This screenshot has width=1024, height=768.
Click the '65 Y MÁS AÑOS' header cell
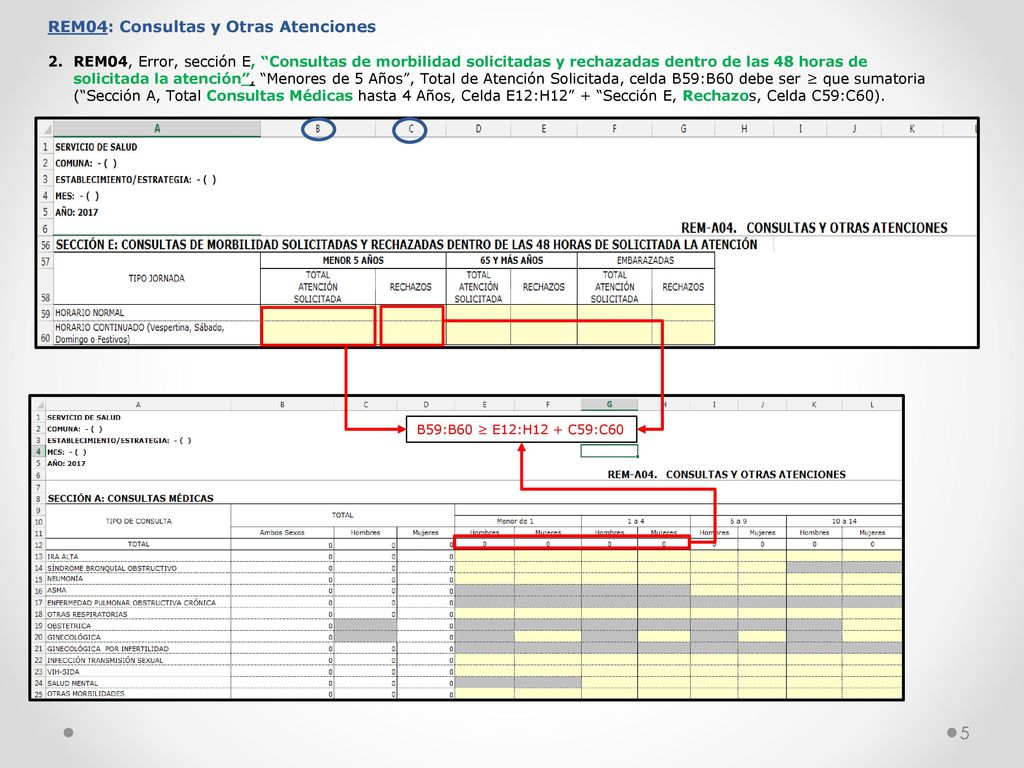512,260
